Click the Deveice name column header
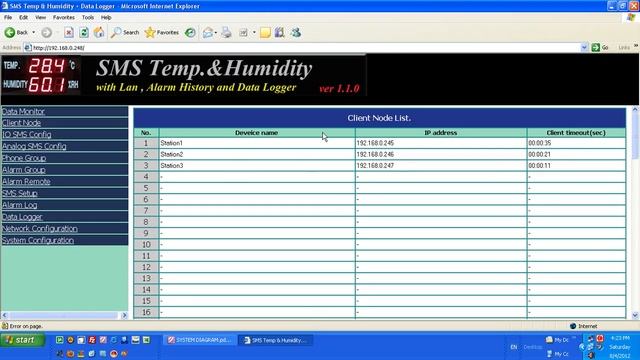Viewport: 640px width, 360px height. click(x=257, y=133)
